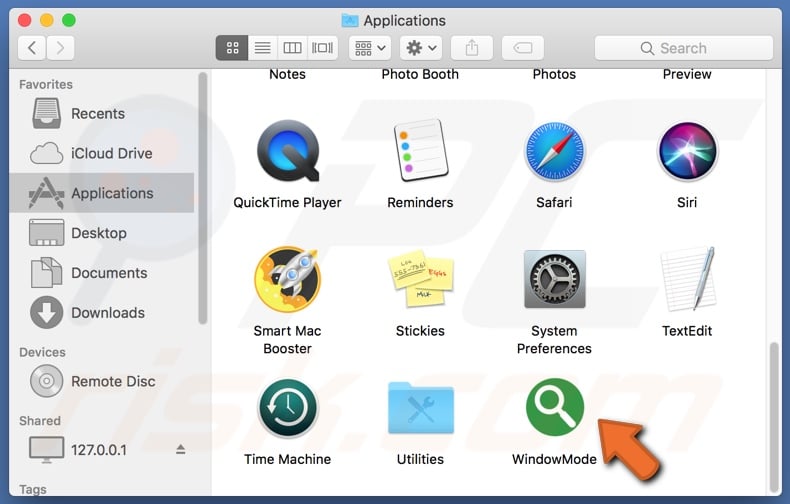Click the Time Machine name label
The height and width of the screenshot is (504, 790).
(288, 459)
